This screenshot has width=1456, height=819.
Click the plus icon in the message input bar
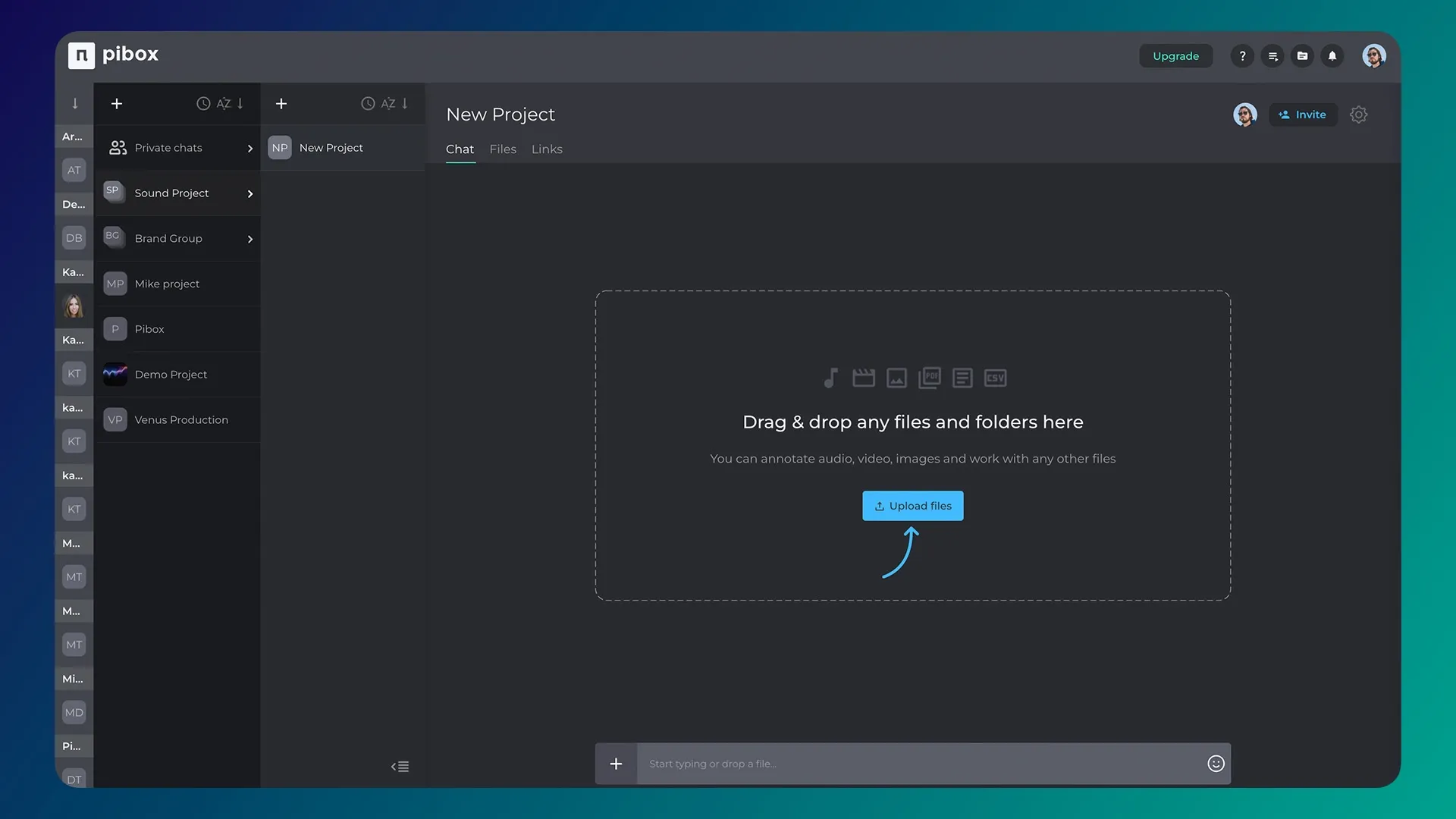(616, 764)
